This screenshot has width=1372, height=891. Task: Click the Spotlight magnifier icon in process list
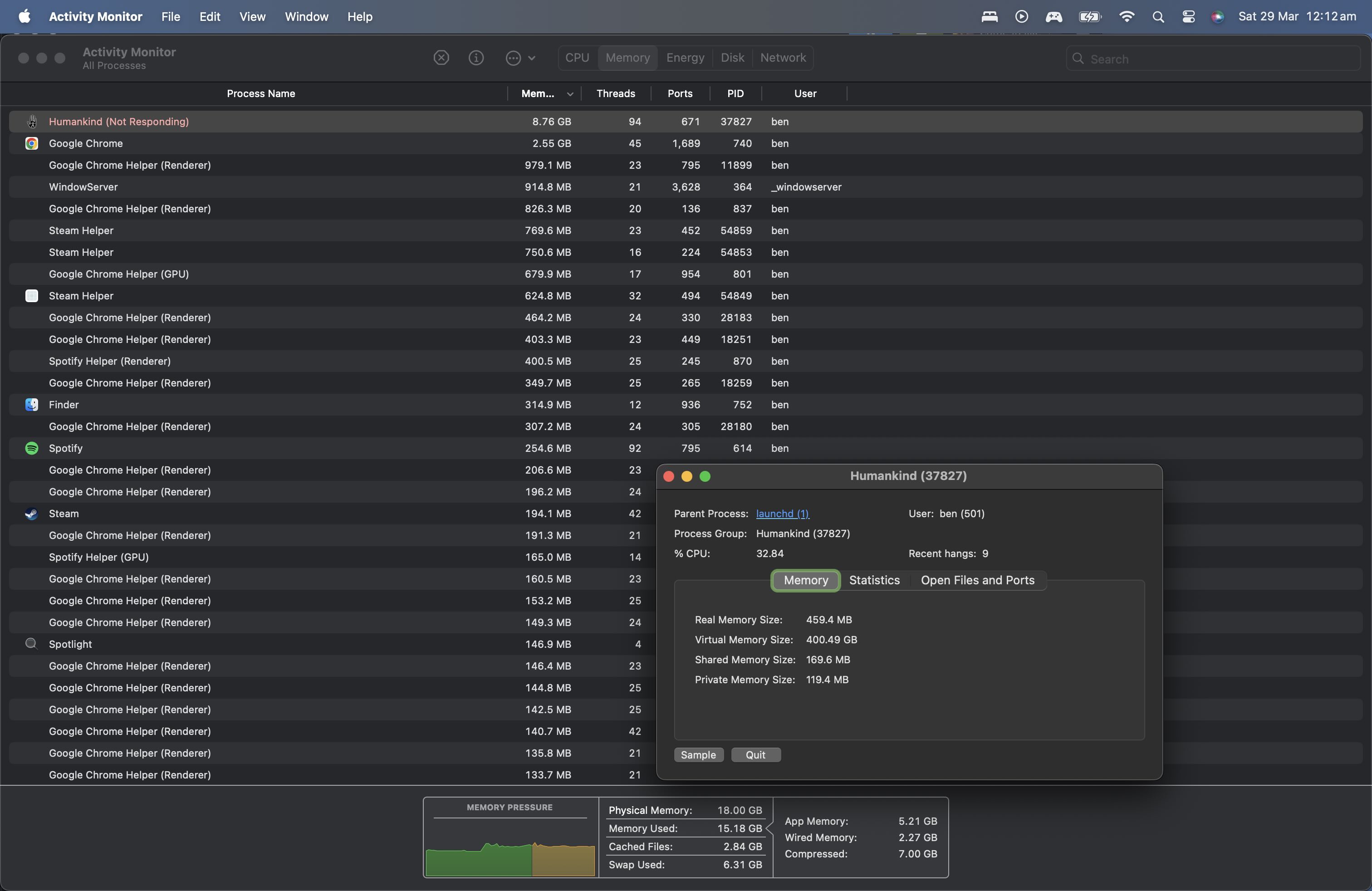[32, 644]
